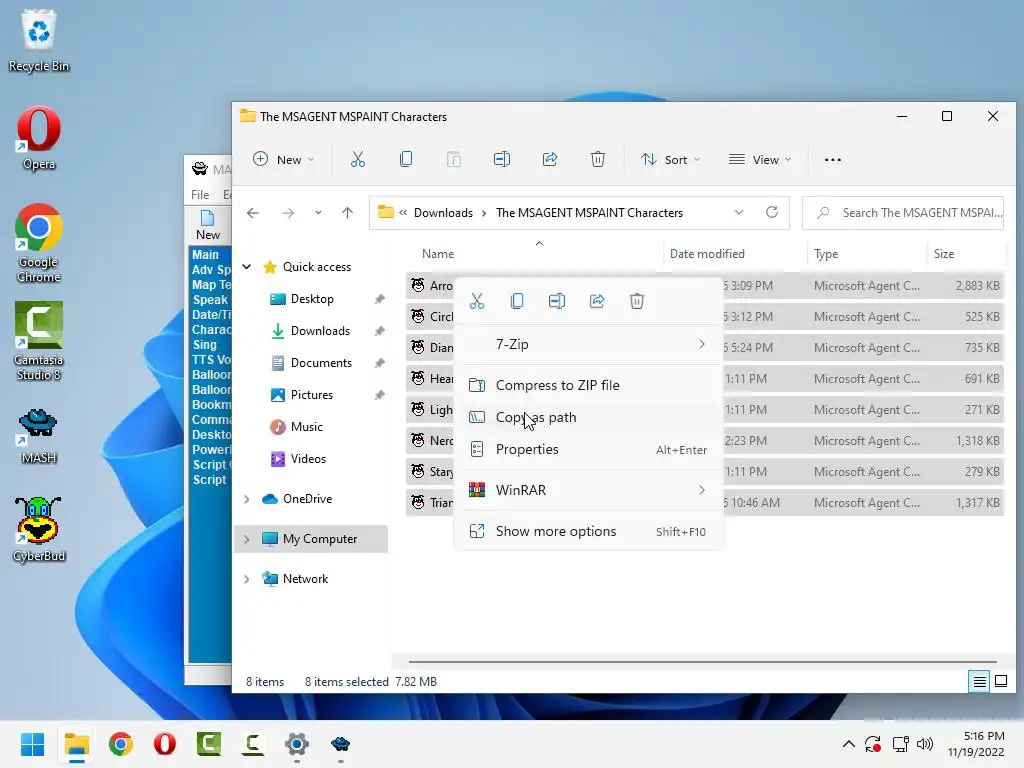Open New item dropdown
Viewport: 1024px width, 768px height.
coord(283,159)
